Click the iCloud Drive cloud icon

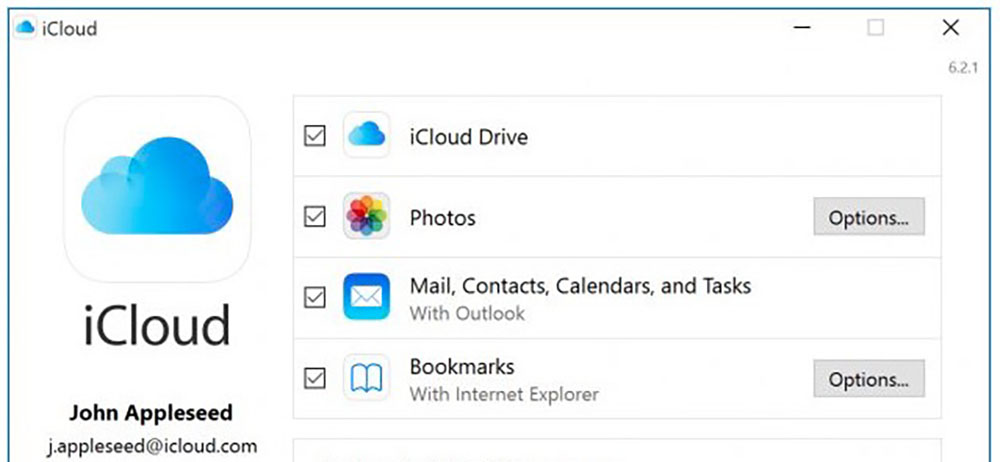click(367, 135)
